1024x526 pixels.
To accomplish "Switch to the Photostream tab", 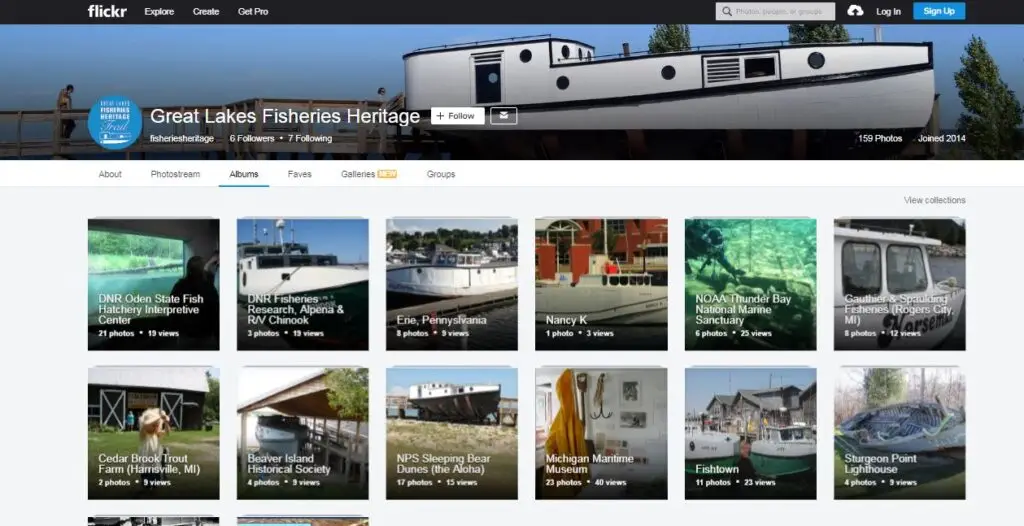I will pos(175,174).
